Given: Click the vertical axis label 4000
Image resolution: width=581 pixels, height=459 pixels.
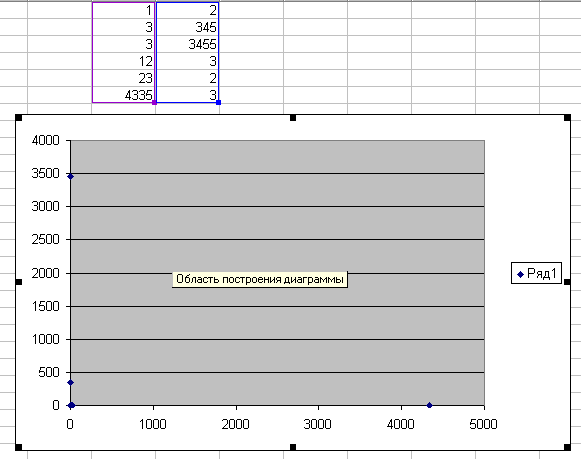Looking at the screenshot, I should coord(46,140).
